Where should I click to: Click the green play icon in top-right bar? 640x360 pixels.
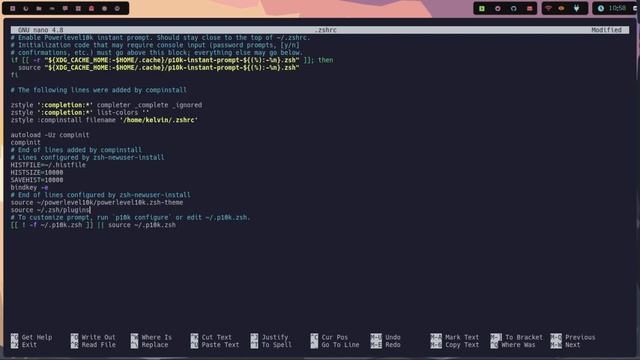tap(482, 8)
